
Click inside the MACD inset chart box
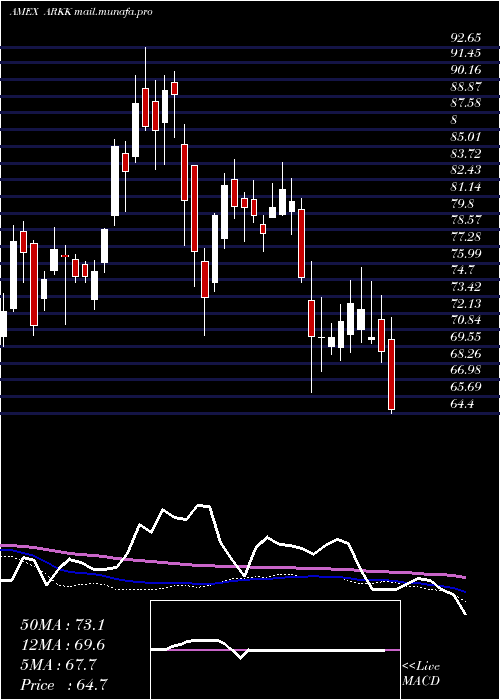[275, 650]
